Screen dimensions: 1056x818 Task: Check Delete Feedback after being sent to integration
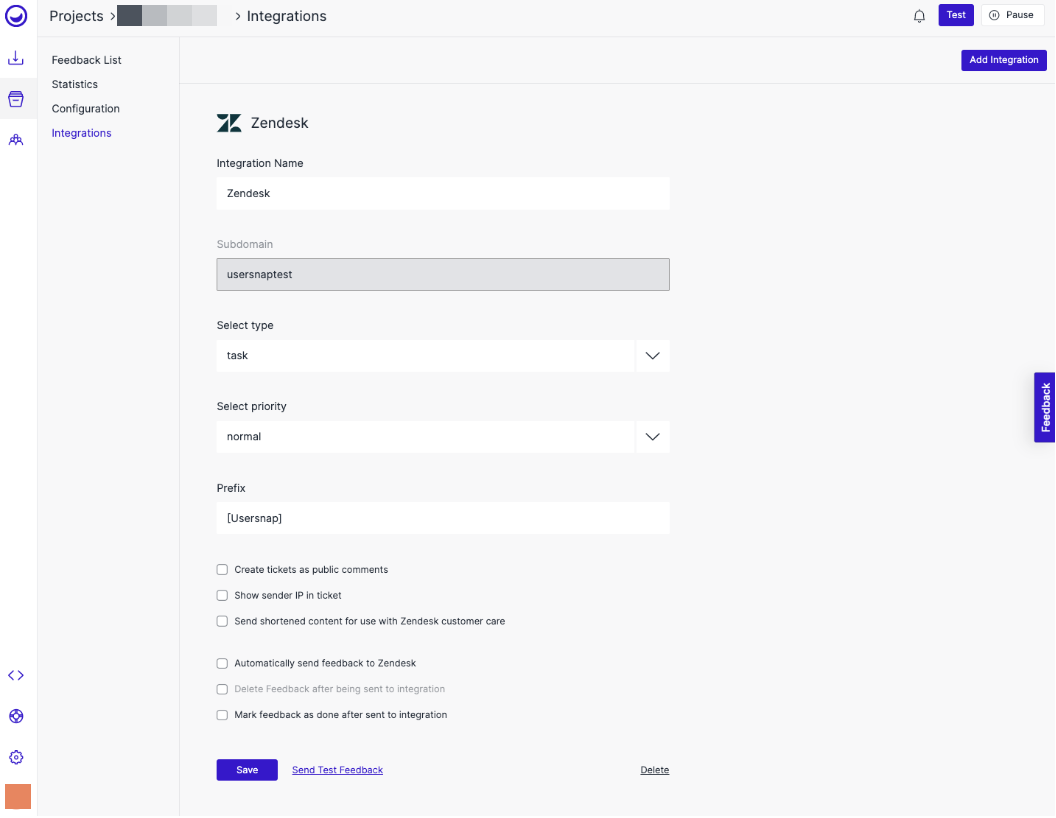222,689
